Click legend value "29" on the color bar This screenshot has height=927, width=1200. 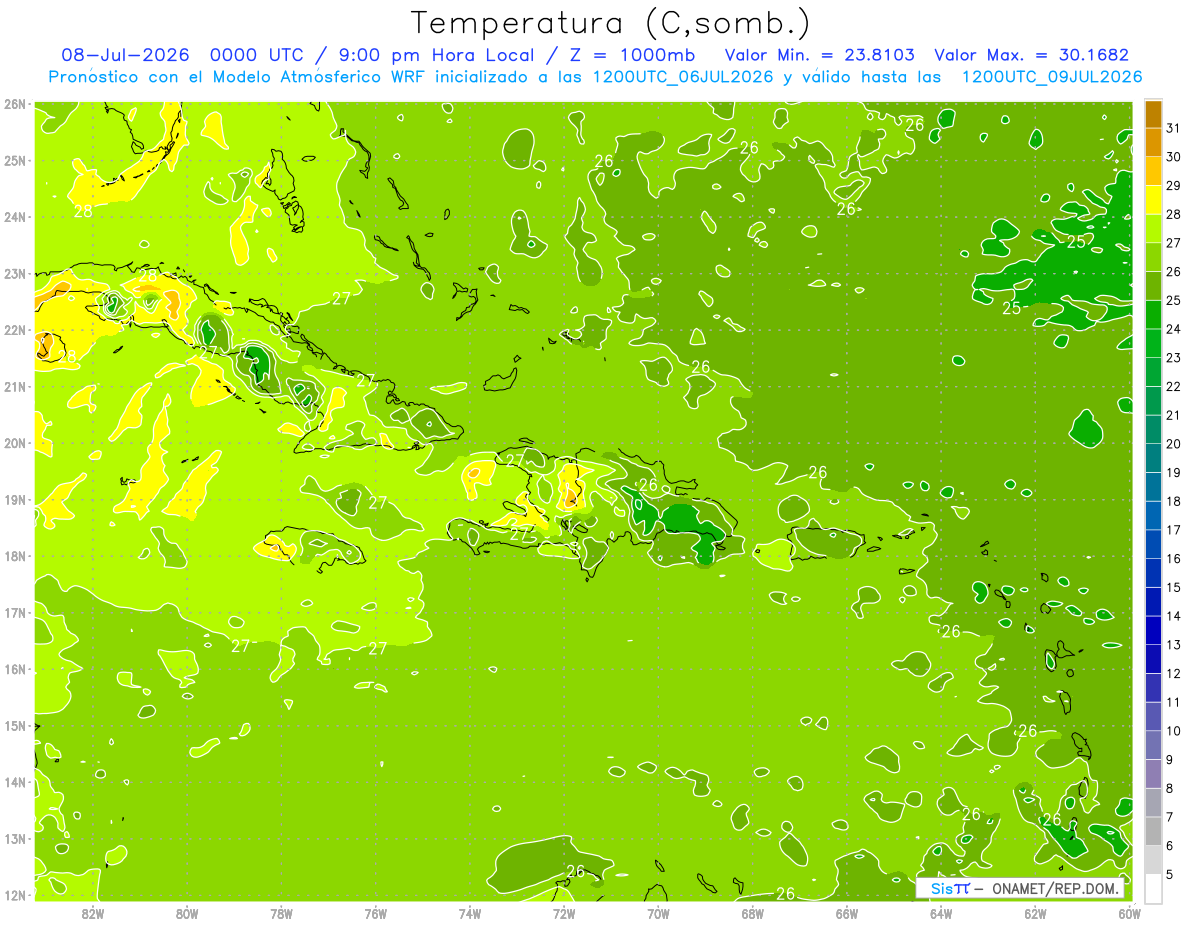pyautogui.click(x=1174, y=186)
